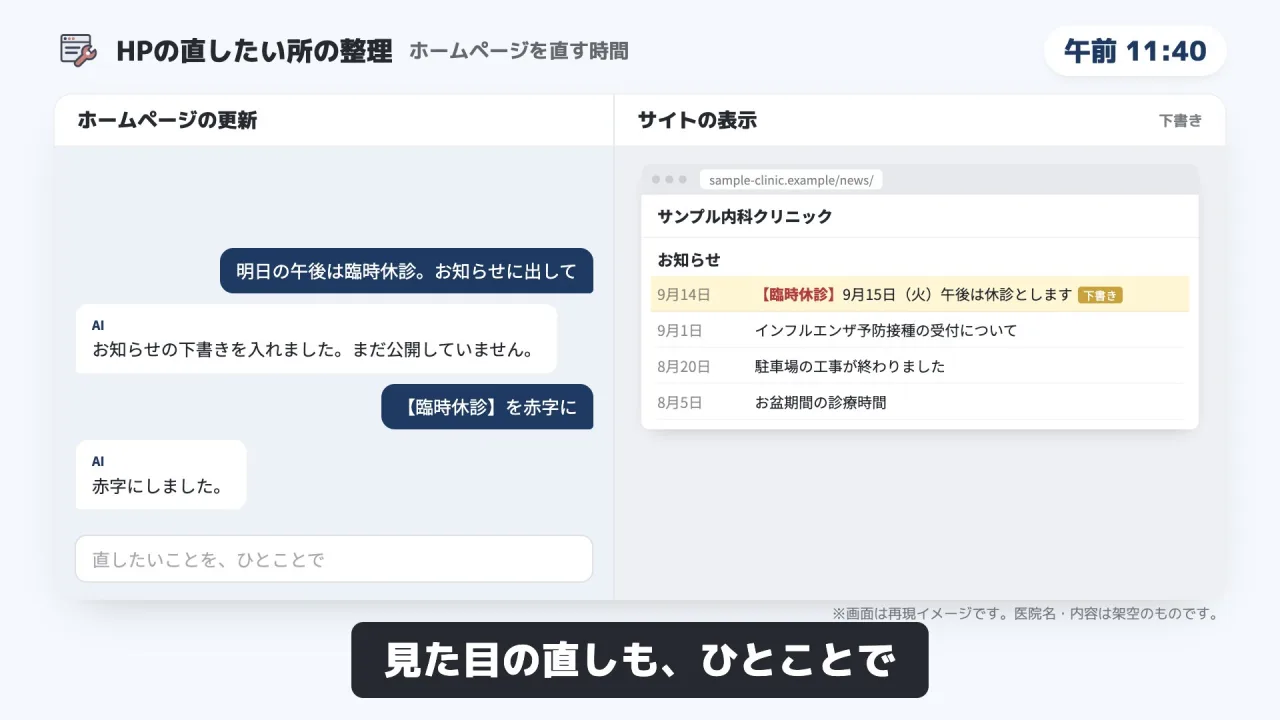Click the サイトの表示 panel title
Image resolution: width=1280 pixels, height=720 pixels.
coord(697,120)
